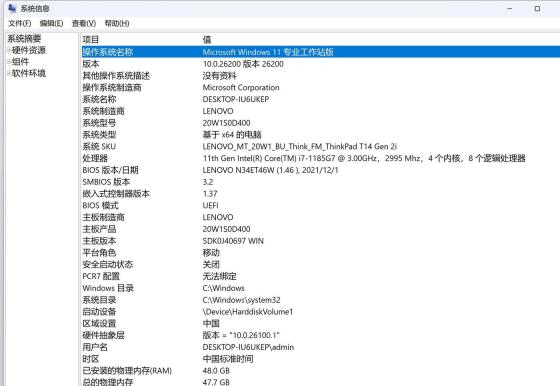Select the 硬件资源 tree item label
This screenshot has height=386, width=560.
(x=29, y=50)
